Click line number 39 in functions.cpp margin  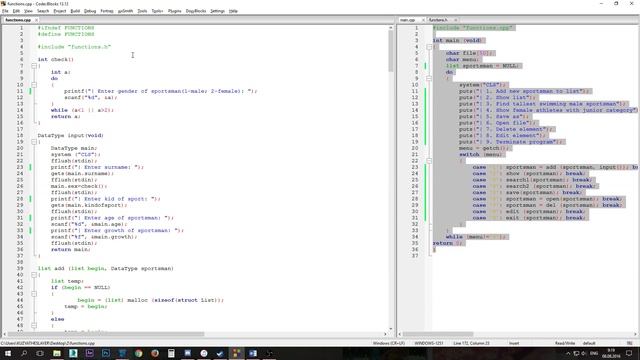pyautogui.click(x=20, y=268)
